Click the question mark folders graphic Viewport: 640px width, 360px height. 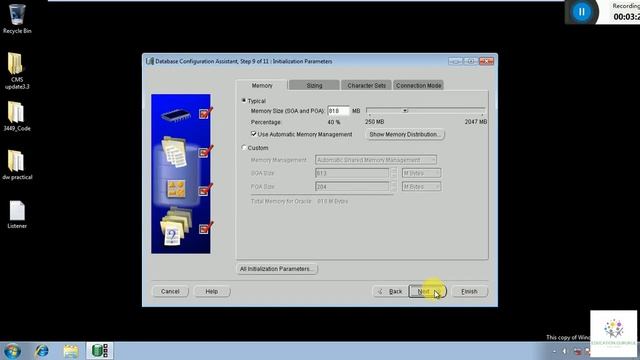(176, 227)
